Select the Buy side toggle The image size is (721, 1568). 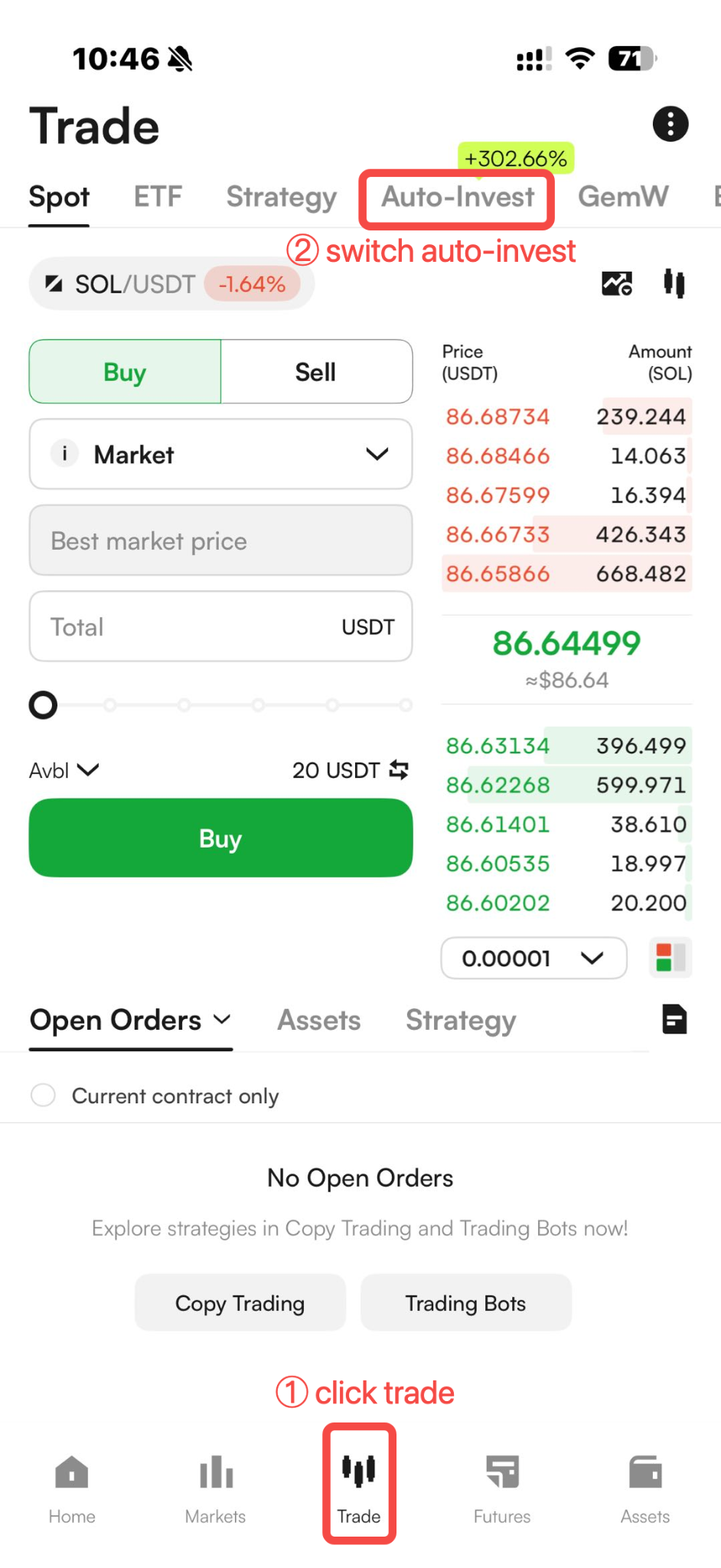(125, 372)
